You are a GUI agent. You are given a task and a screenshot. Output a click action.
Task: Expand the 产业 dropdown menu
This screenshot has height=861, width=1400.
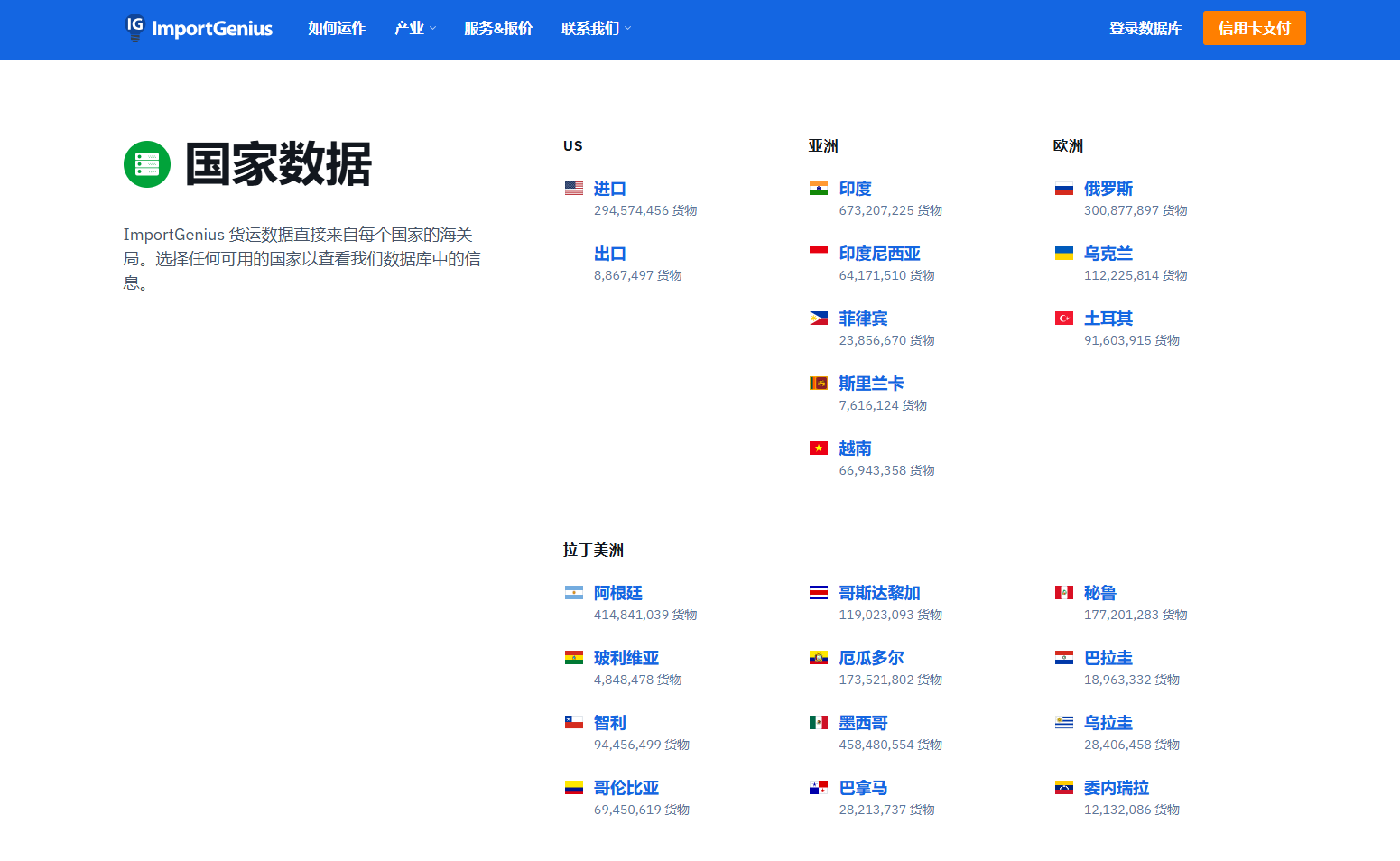[415, 29]
